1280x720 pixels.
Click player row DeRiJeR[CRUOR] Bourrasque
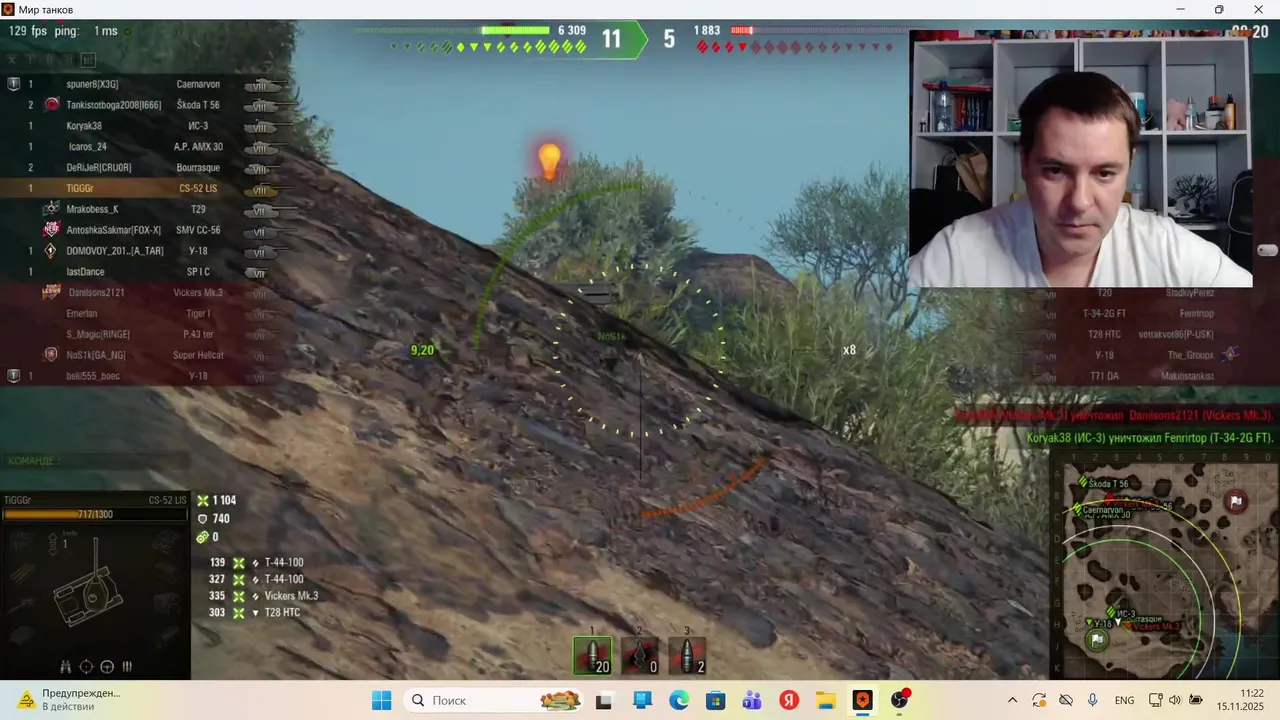(x=145, y=168)
